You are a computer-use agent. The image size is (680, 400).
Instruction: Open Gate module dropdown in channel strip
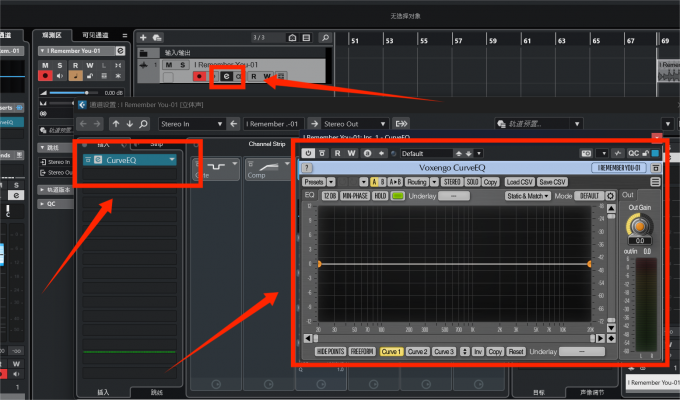[x=235, y=164]
